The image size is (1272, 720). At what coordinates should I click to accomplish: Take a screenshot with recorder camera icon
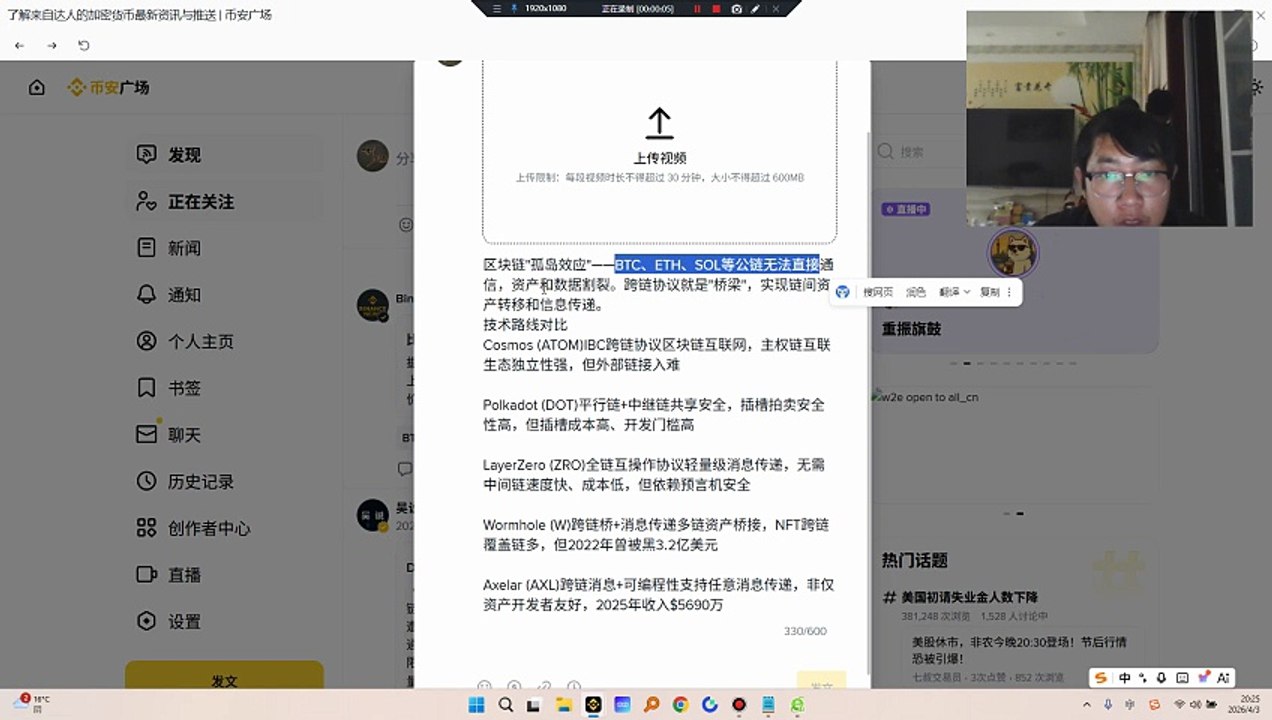pos(736,8)
